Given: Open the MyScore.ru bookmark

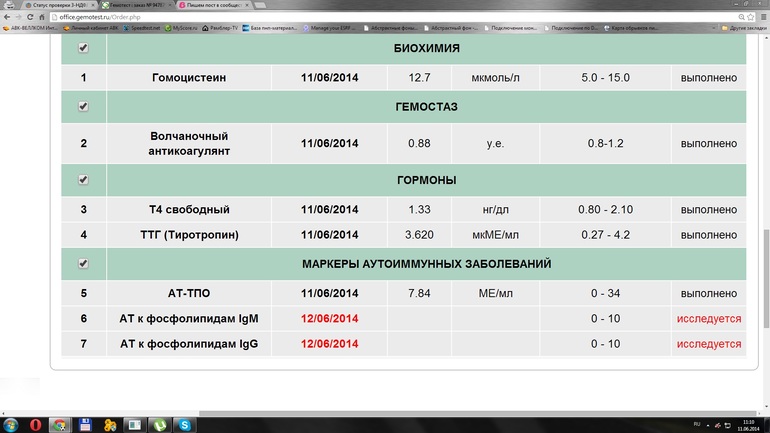Looking at the screenshot, I should (x=181, y=28).
